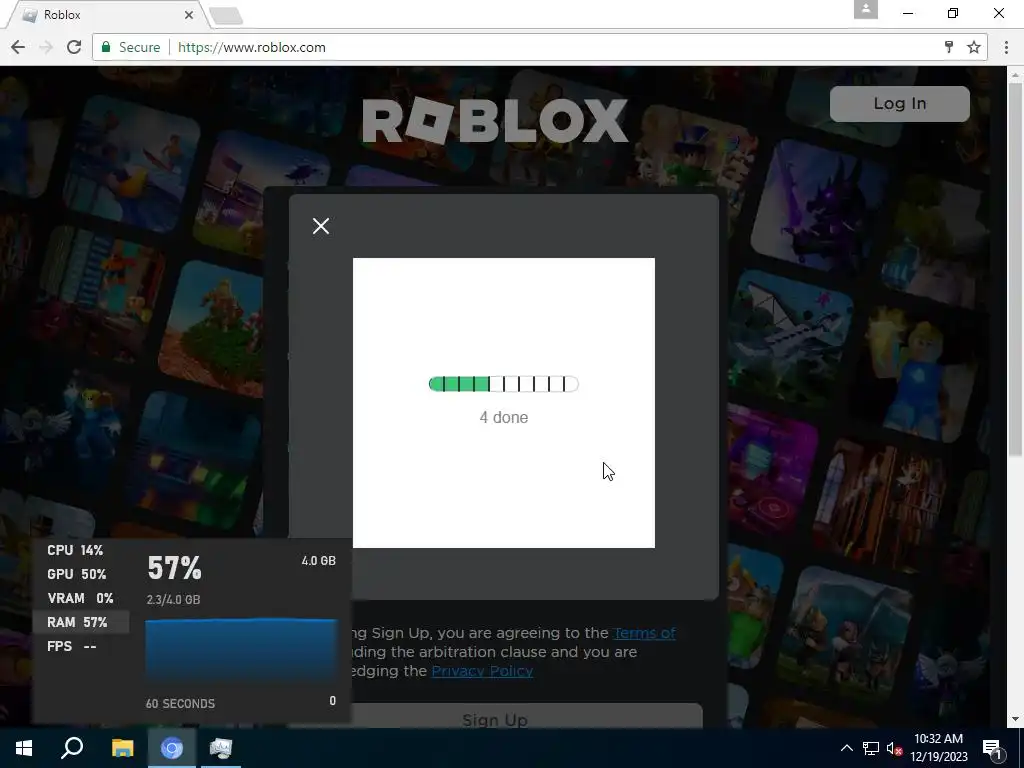Open File Explorer from taskbar
The width and height of the screenshot is (1024, 768).
(122, 748)
